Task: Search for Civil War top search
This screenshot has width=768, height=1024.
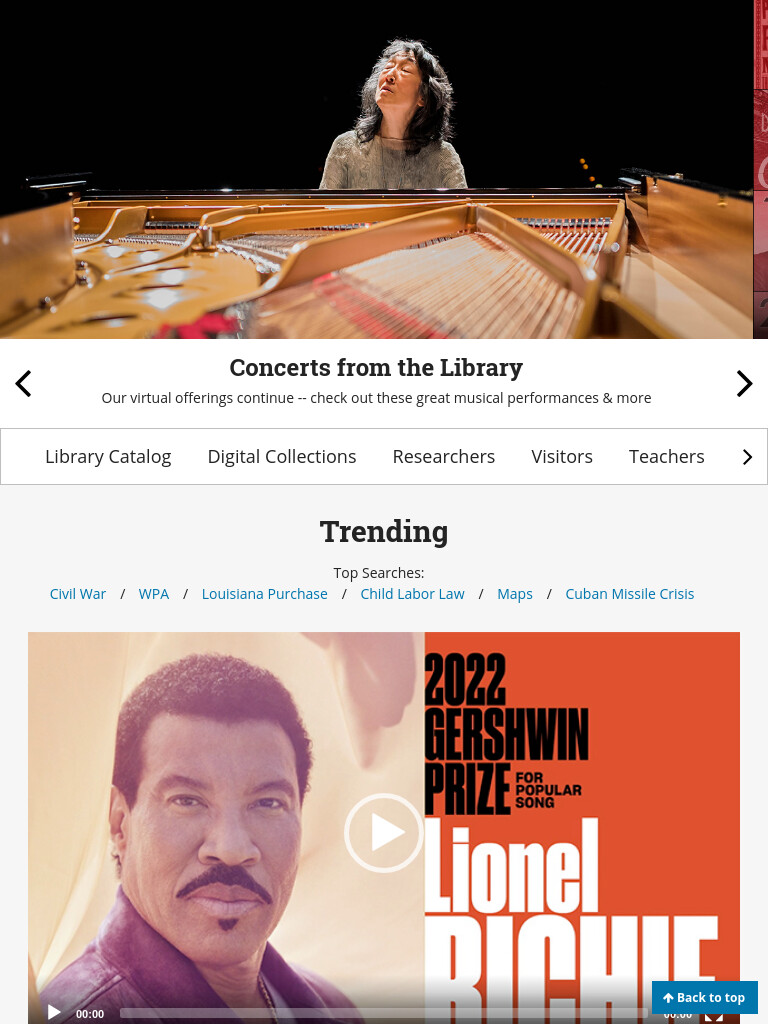Action: coord(78,594)
